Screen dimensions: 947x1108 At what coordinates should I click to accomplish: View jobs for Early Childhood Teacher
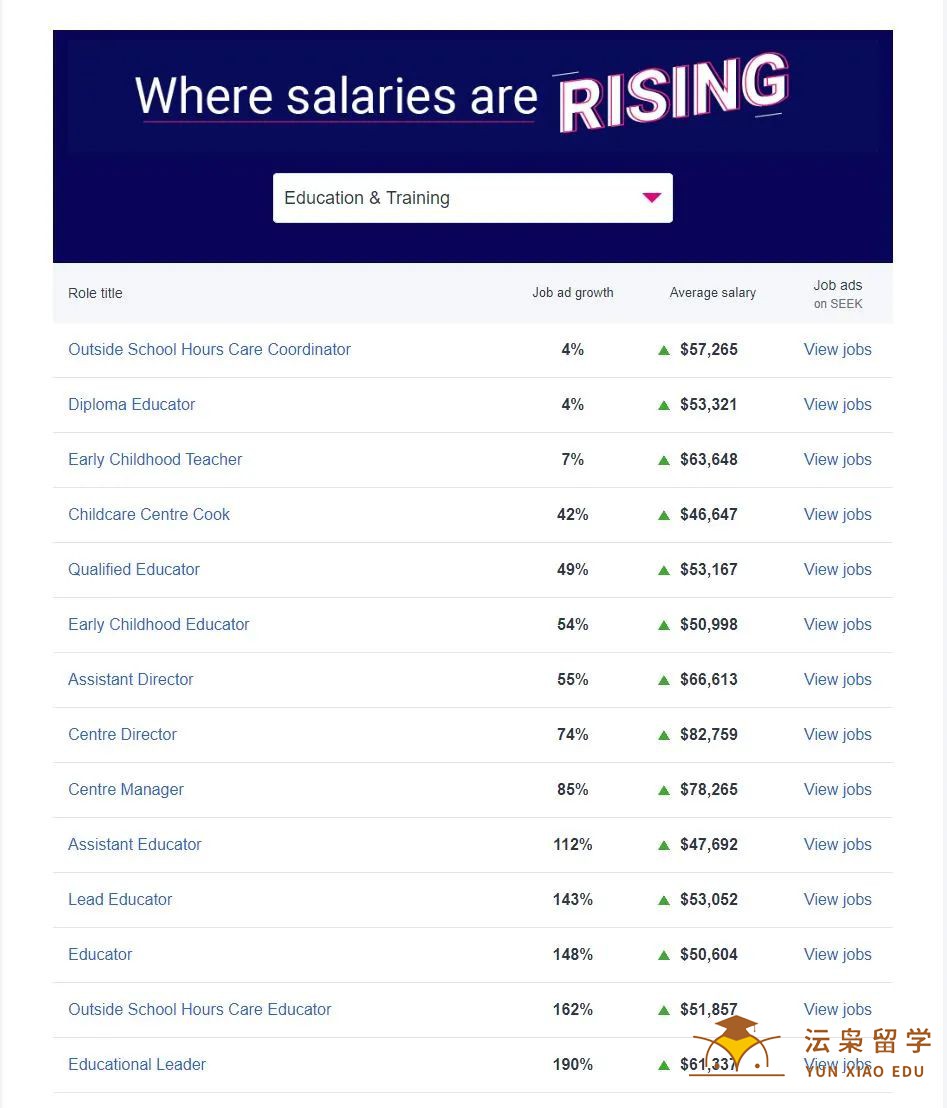(x=837, y=459)
